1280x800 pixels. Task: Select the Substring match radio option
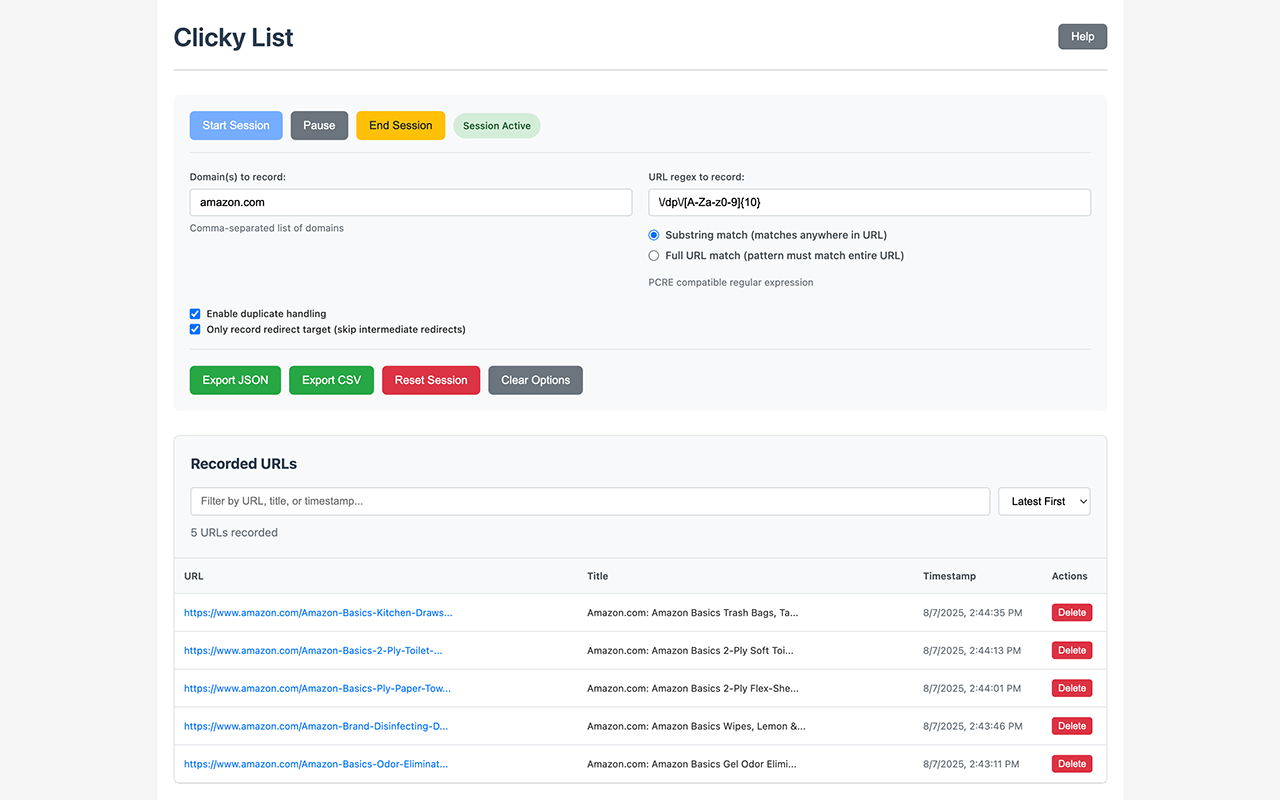click(654, 235)
